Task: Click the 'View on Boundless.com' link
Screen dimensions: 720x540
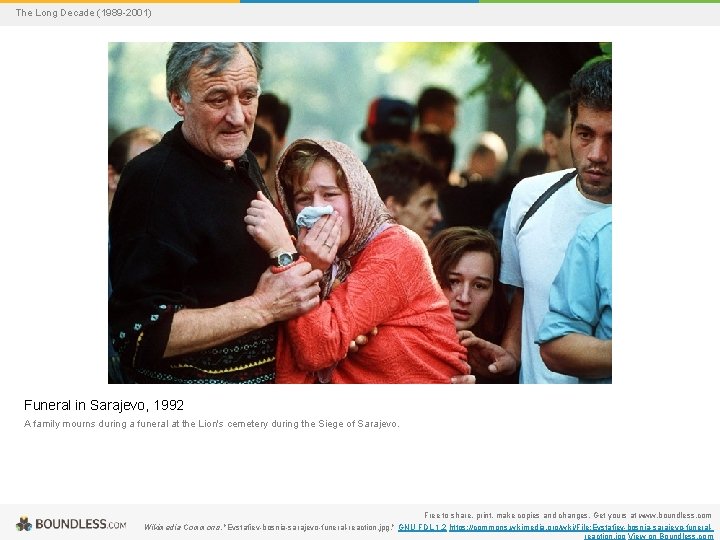Action: 670,536
